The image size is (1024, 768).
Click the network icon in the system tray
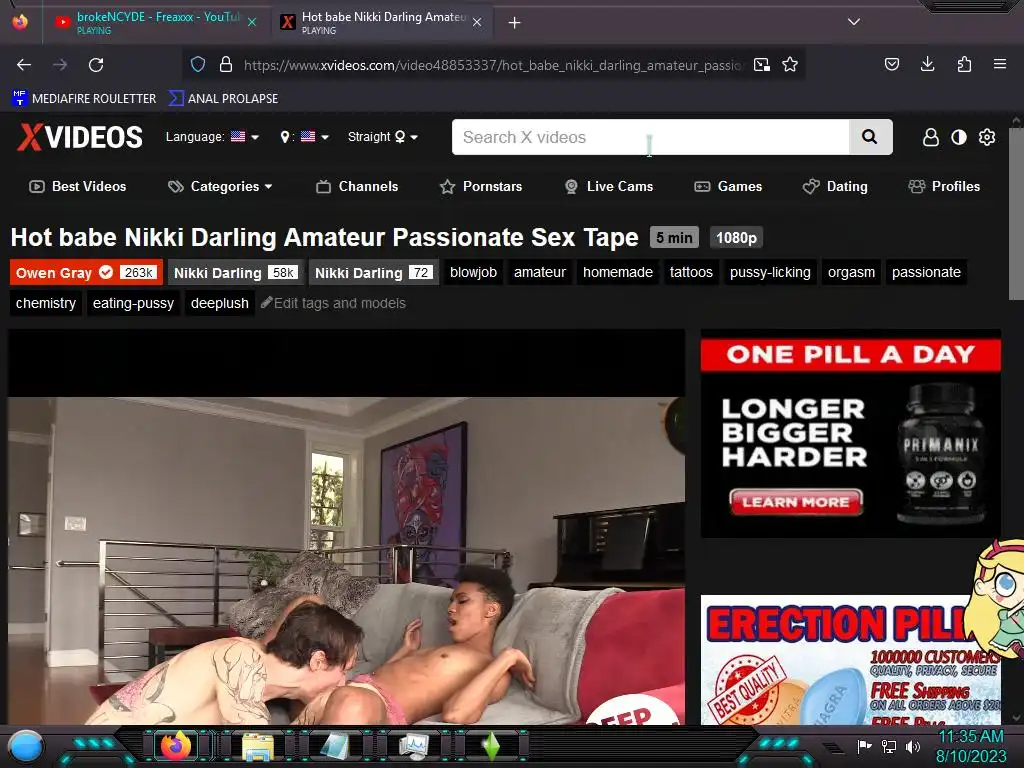click(x=889, y=746)
